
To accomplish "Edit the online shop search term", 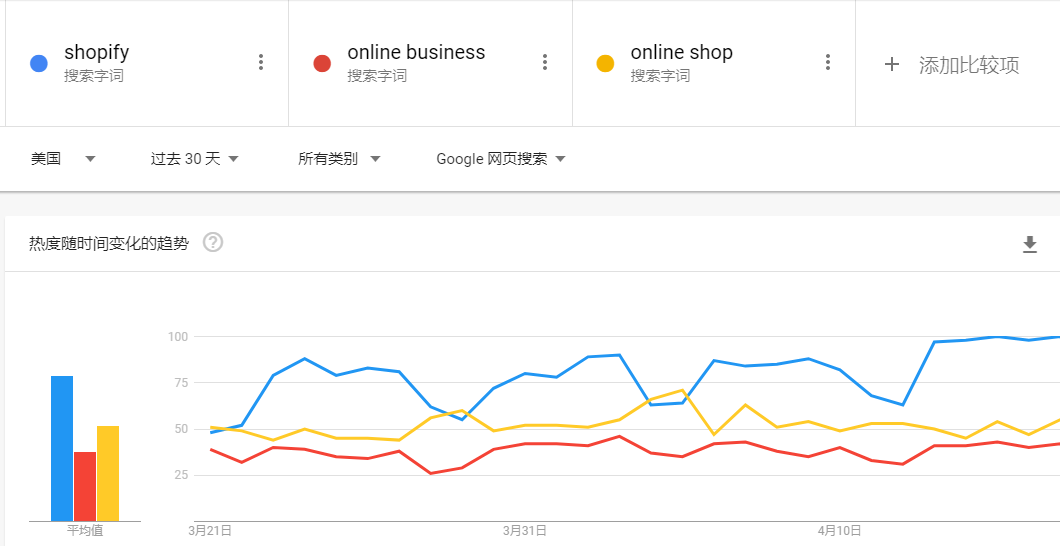I will tap(681, 52).
